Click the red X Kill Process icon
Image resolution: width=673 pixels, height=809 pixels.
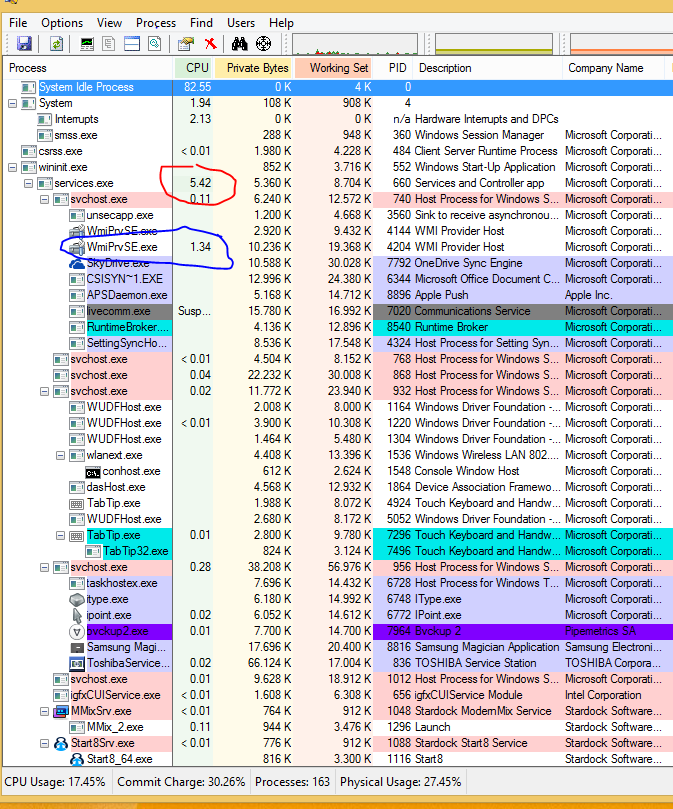[210, 44]
